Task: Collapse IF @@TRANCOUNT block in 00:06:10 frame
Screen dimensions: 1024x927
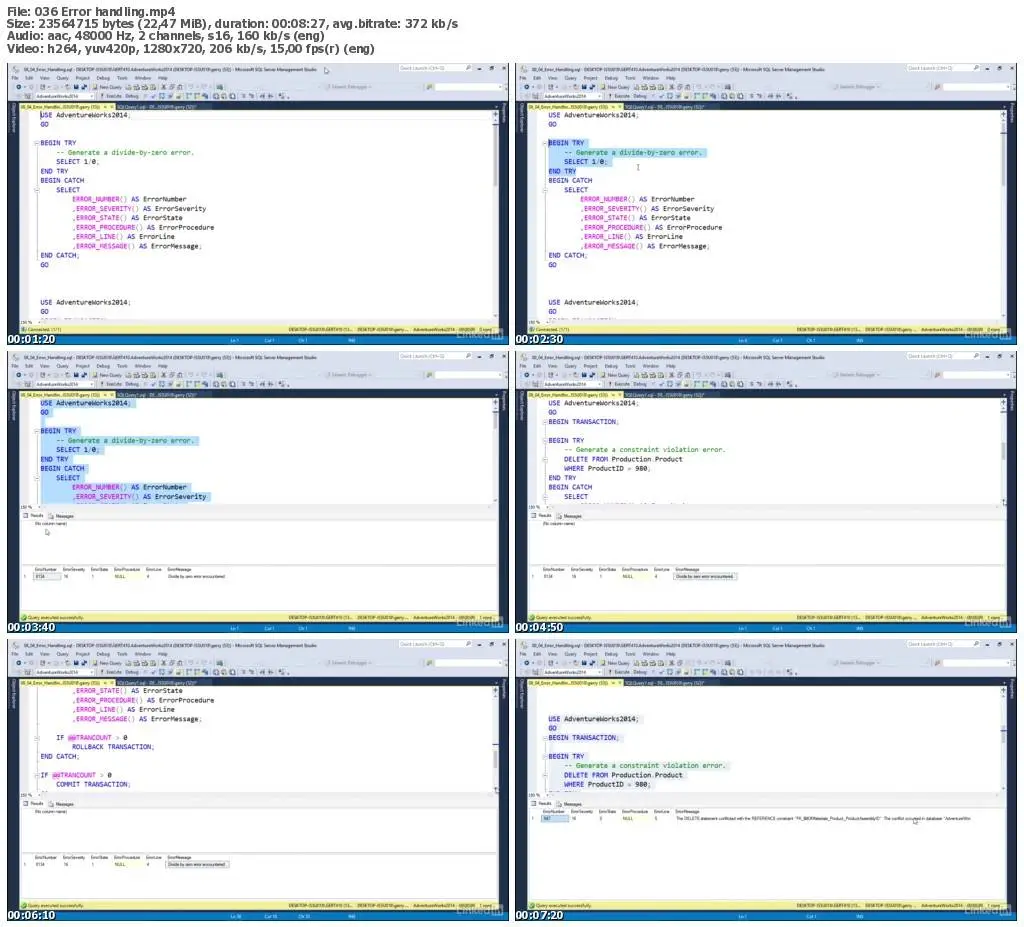Action: click(37, 775)
